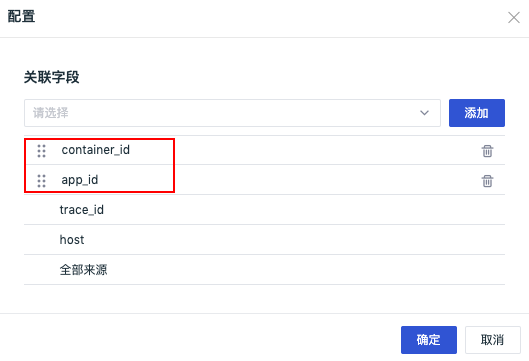Image resolution: width=529 pixels, height=361 pixels.
Task: Click the 关联字段 section heading
Action: click(x=52, y=77)
